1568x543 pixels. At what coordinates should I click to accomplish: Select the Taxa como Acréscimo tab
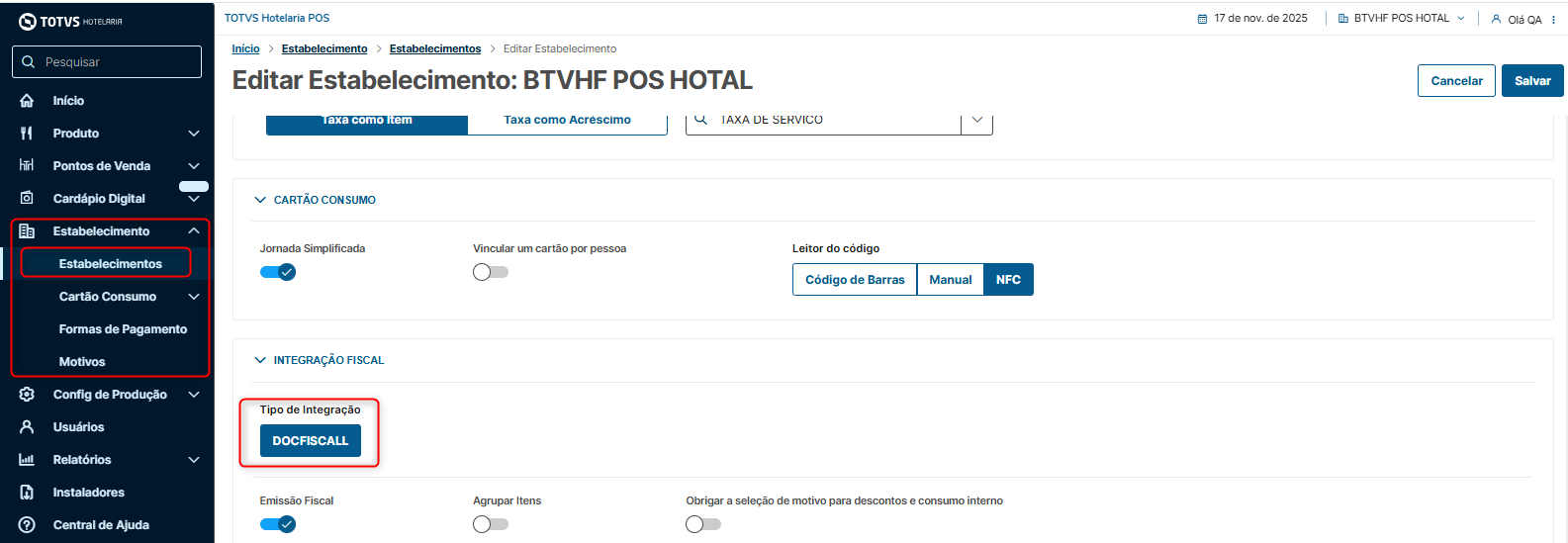(567, 121)
